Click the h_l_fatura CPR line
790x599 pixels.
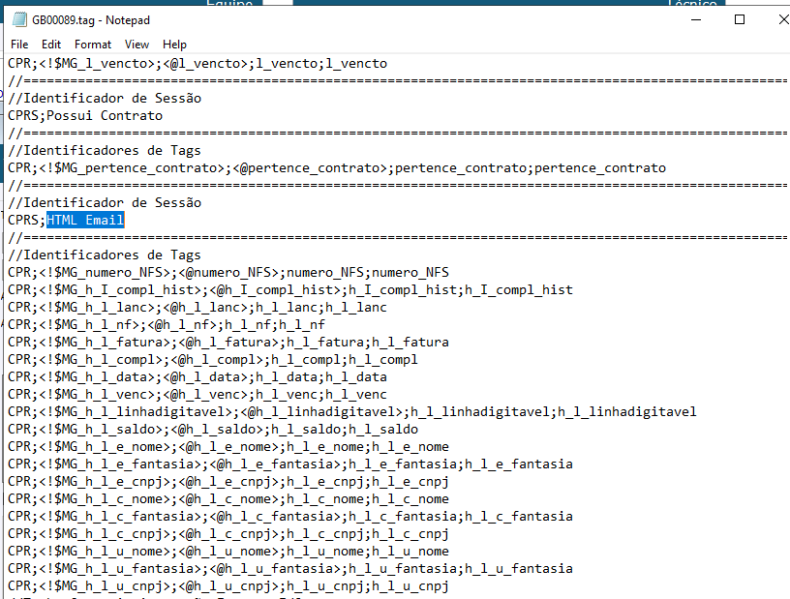(228, 342)
